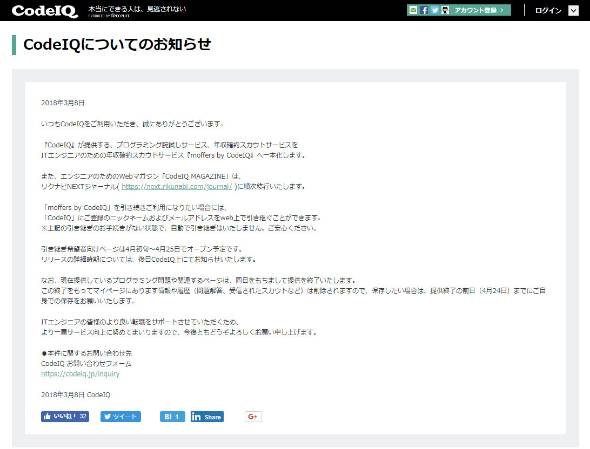Click the CodeIQ お問い合わせフォーム text line
The height and width of the screenshot is (449, 590).
(x=86, y=364)
